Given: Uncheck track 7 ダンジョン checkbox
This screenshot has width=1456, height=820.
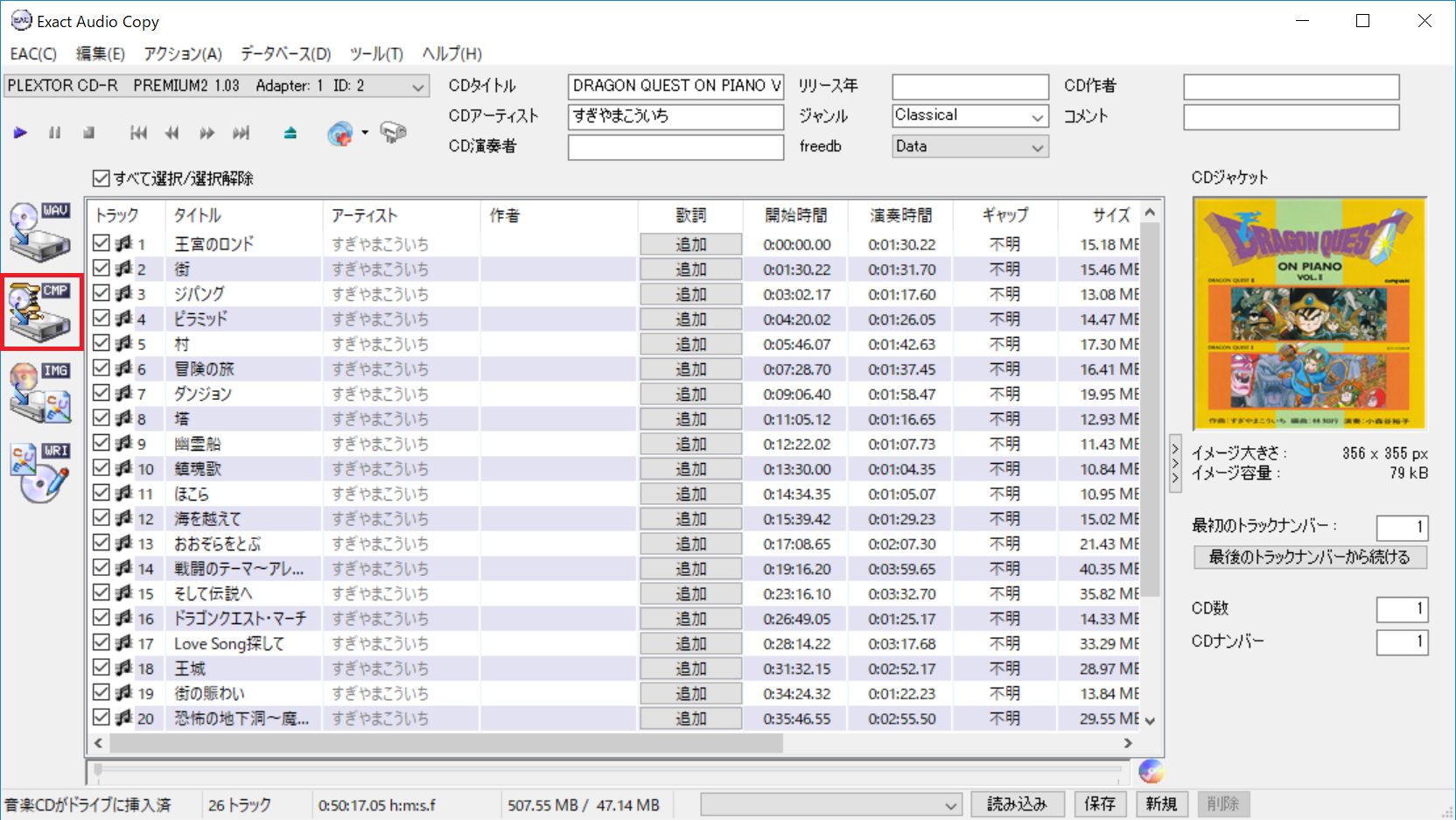Looking at the screenshot, I should pyautogui.click(x=101, y=393).
